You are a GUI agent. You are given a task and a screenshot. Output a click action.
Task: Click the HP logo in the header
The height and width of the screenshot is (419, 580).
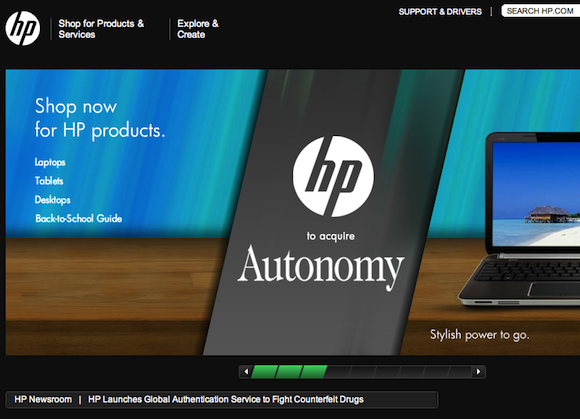point(23,28)
